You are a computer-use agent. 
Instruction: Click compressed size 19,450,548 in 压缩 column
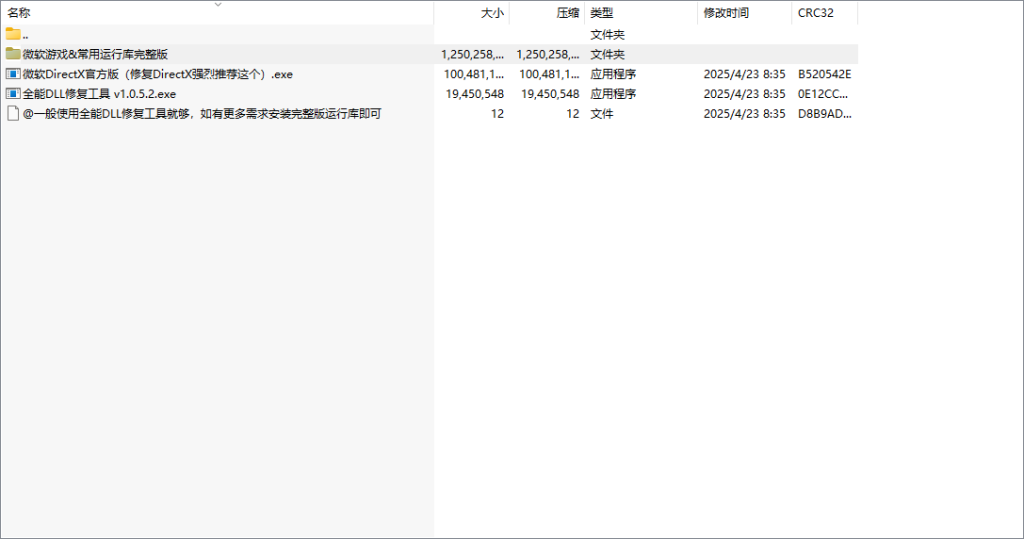click(x=550, y=94)
